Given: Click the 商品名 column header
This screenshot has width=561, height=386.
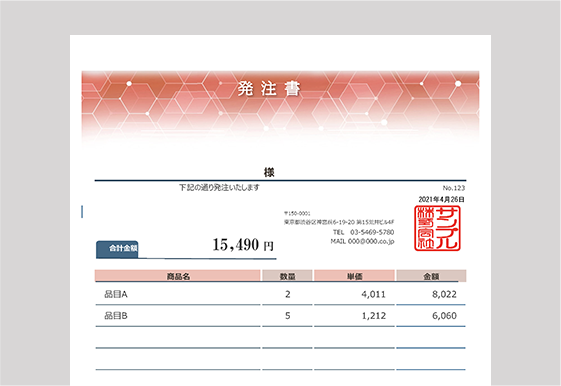Looking at the screenshot, I should 178,276.
